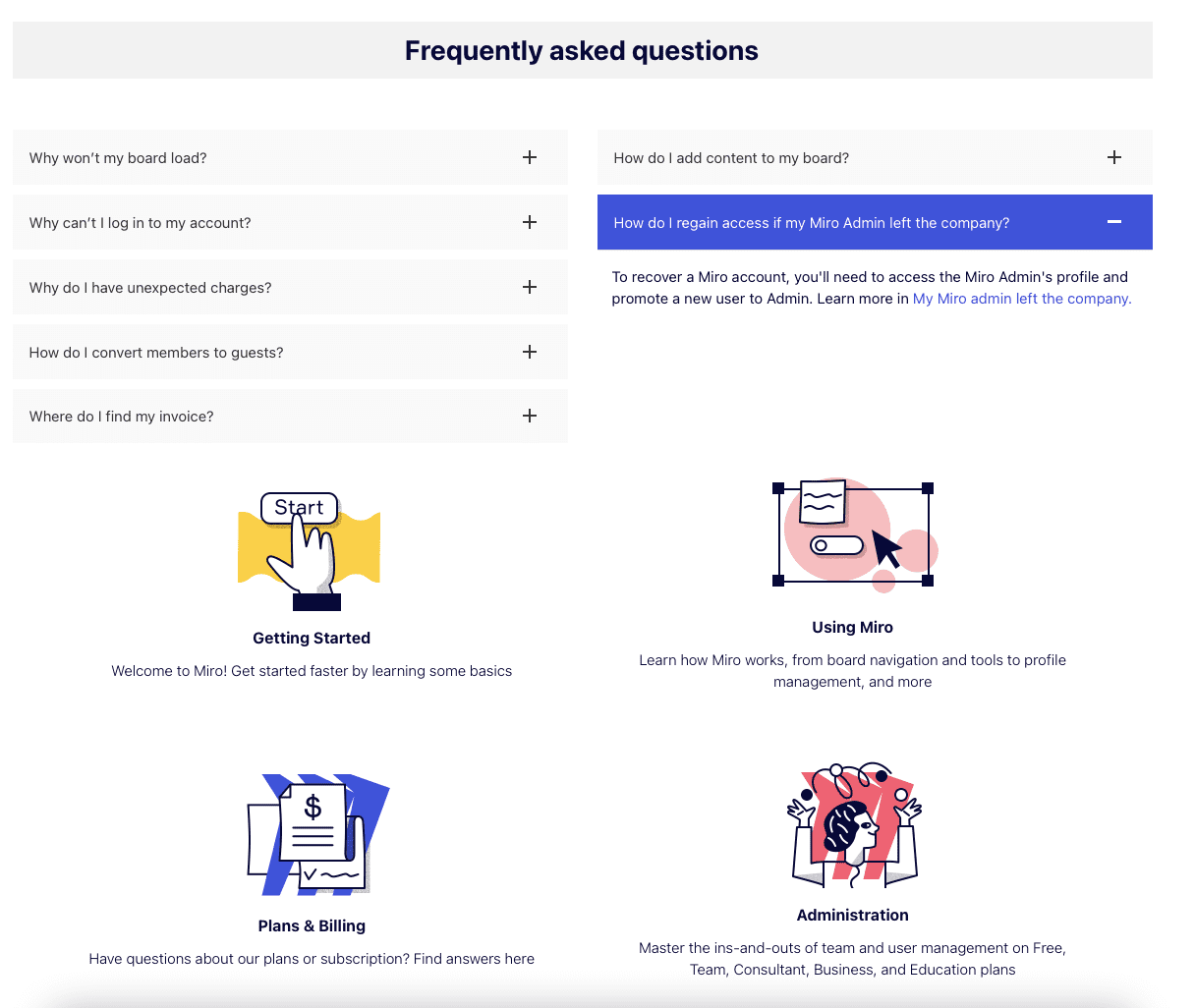Open the Plans & Billing title link
This screenshot has height=1008, width=1195.
click(312, 925)
